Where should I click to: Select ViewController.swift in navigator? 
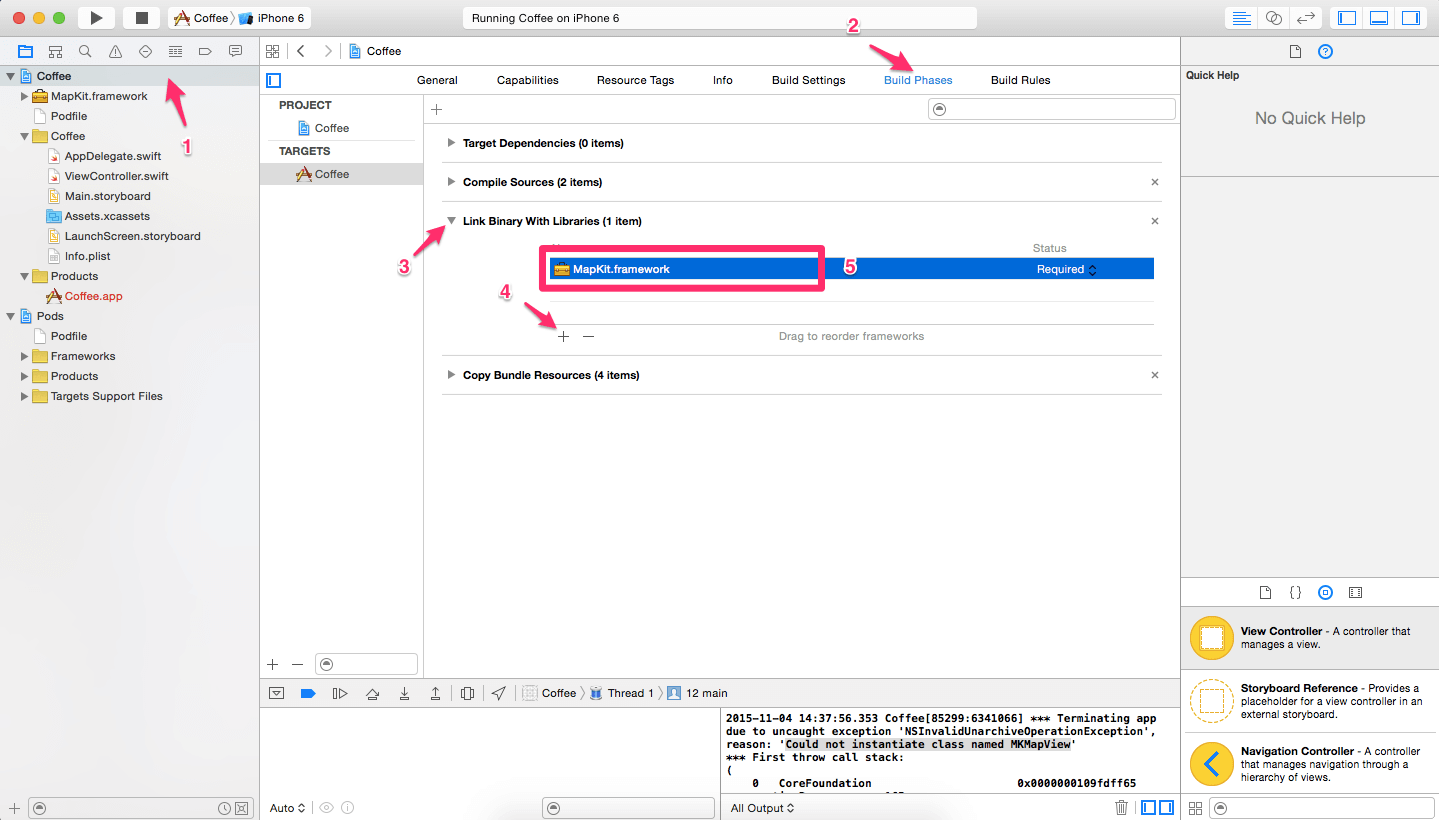click(x=116, y=176)
